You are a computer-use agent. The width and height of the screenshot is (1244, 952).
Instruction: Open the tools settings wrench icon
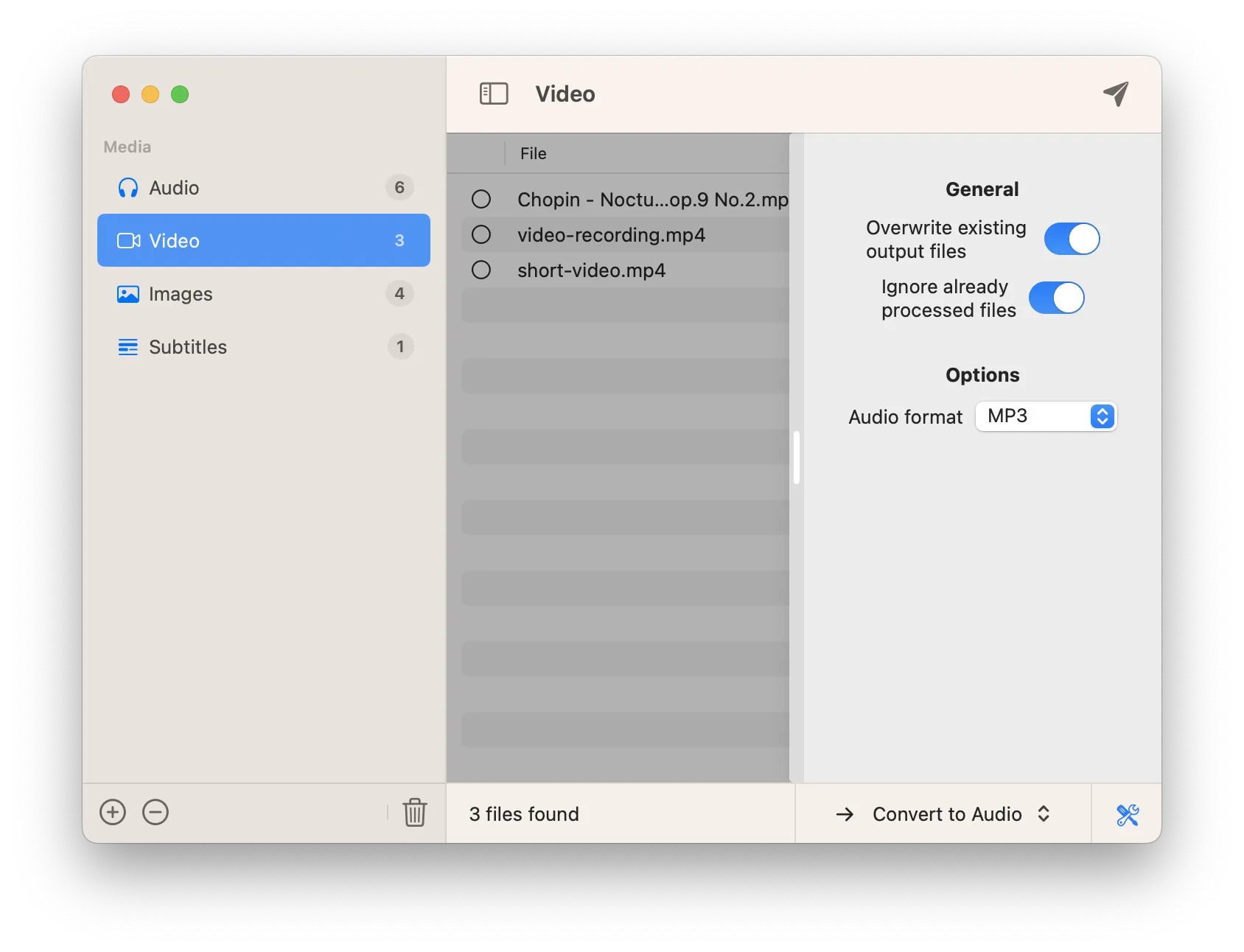(x=1127, y=814)
